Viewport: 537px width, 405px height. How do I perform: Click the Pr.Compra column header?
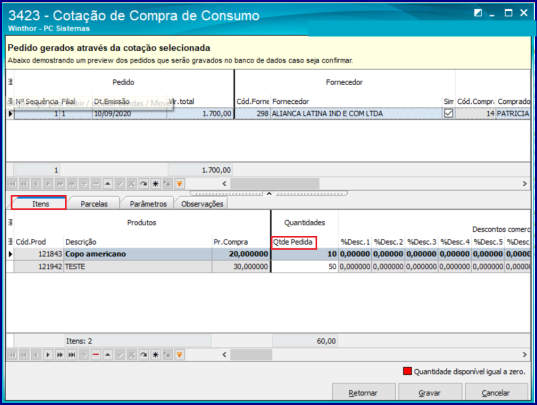pos(241,242)
